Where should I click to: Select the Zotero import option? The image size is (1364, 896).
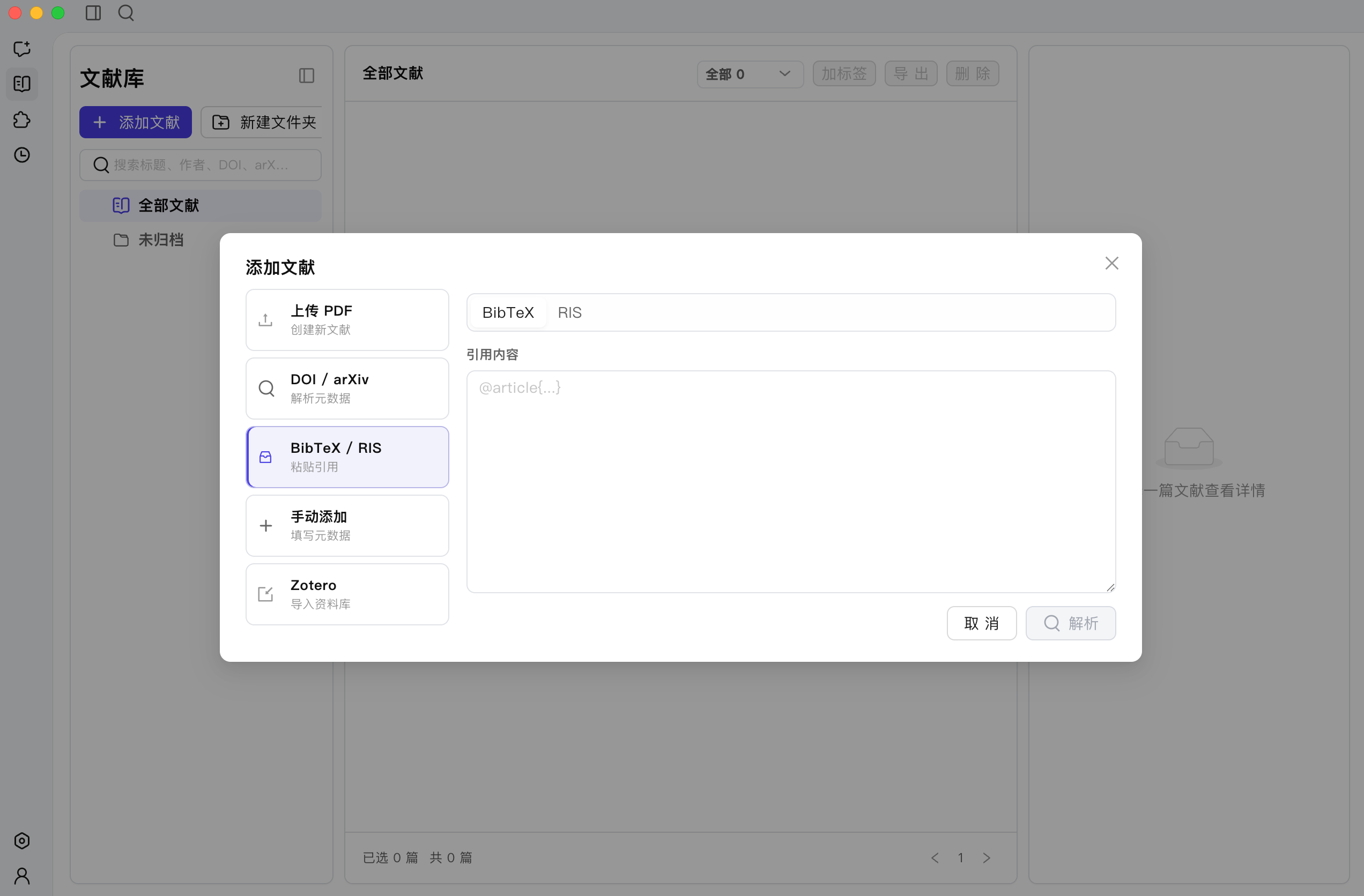click(x=347, y=594)
